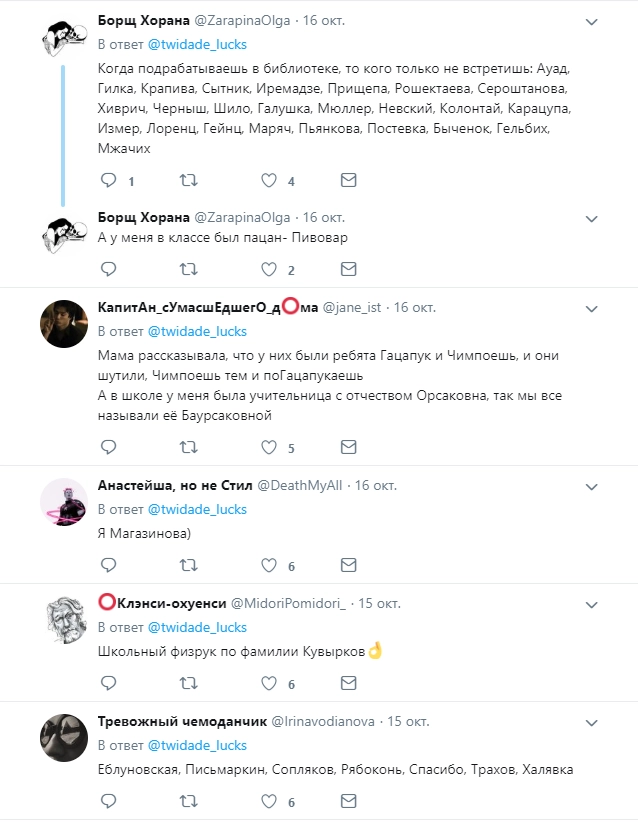Like the library surnames tweet with 4 likes
Screen dimensions: 638x822
268,181
